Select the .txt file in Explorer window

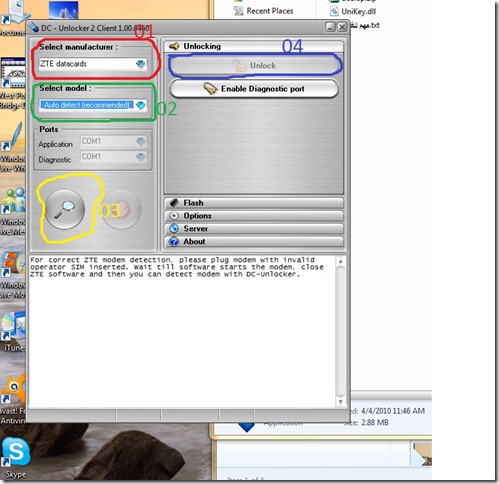(365, 25)
